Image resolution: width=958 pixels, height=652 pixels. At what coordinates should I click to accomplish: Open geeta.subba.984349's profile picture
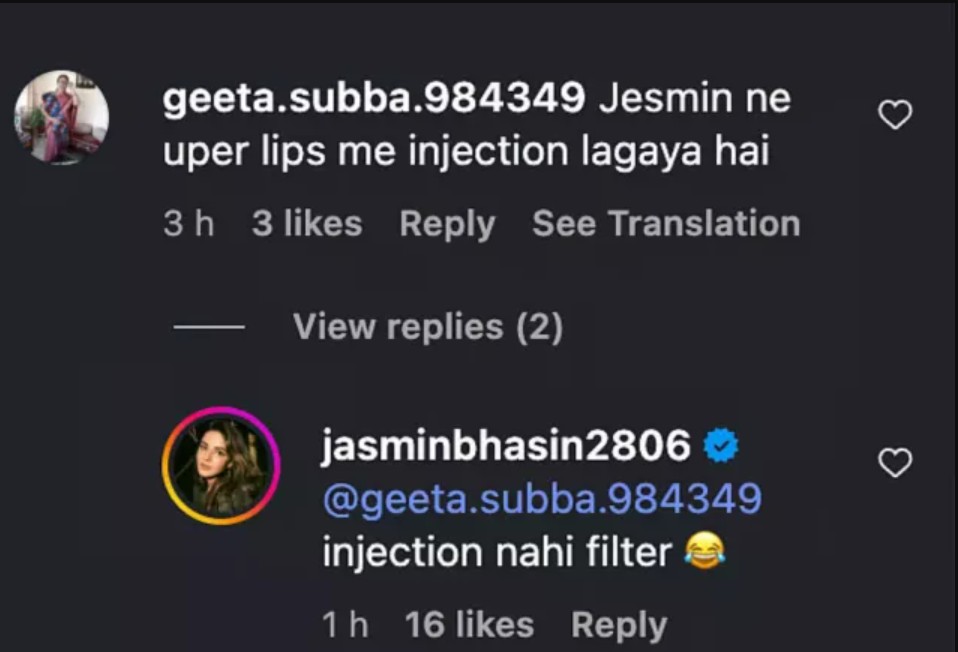61,117
